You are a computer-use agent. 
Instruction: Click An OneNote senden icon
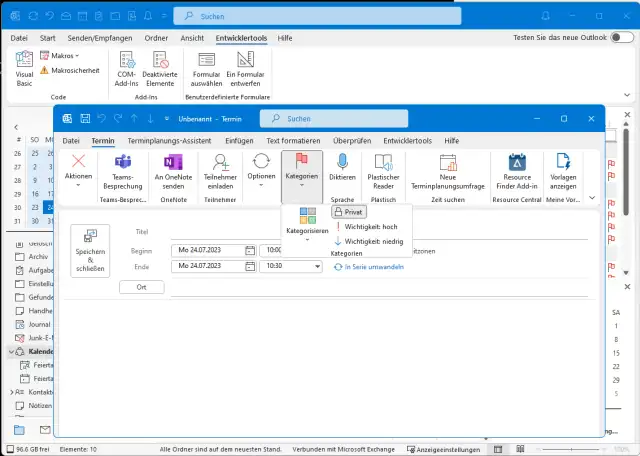click(171, 172)
